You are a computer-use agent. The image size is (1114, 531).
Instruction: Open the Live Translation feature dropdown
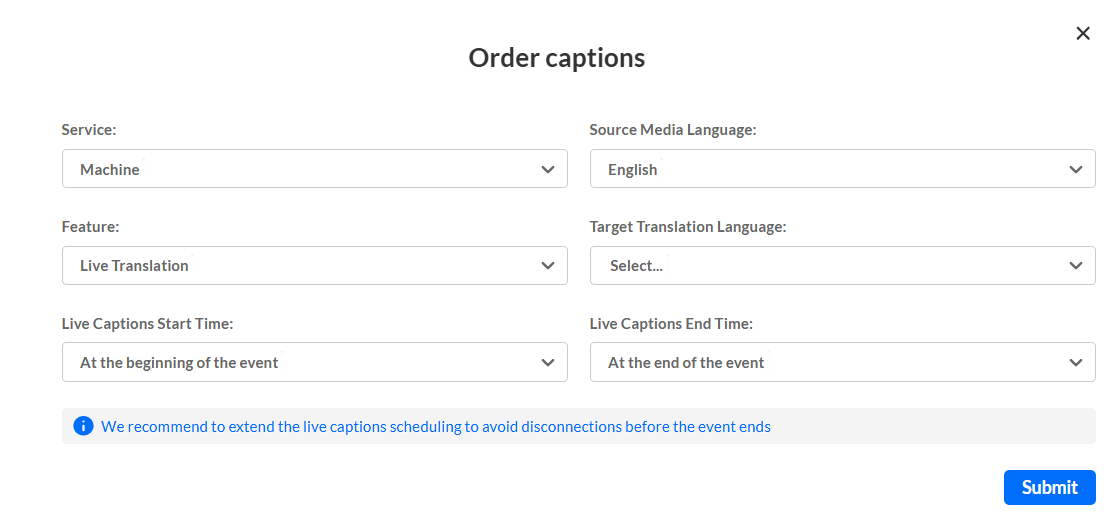tap(300, 265)
